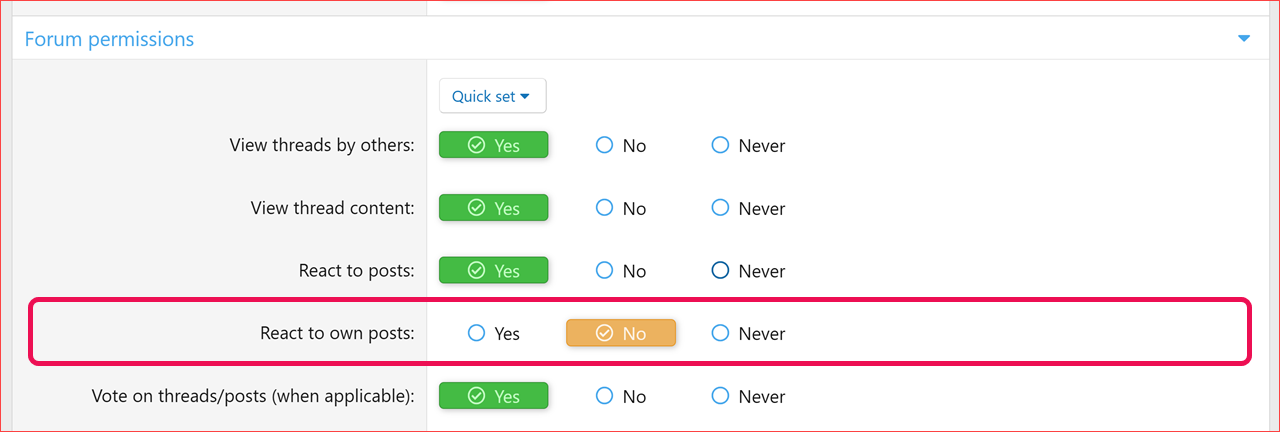Click the React to own posts label
The height and width of the screenshot is (432, 1280).
click(336, 333)
